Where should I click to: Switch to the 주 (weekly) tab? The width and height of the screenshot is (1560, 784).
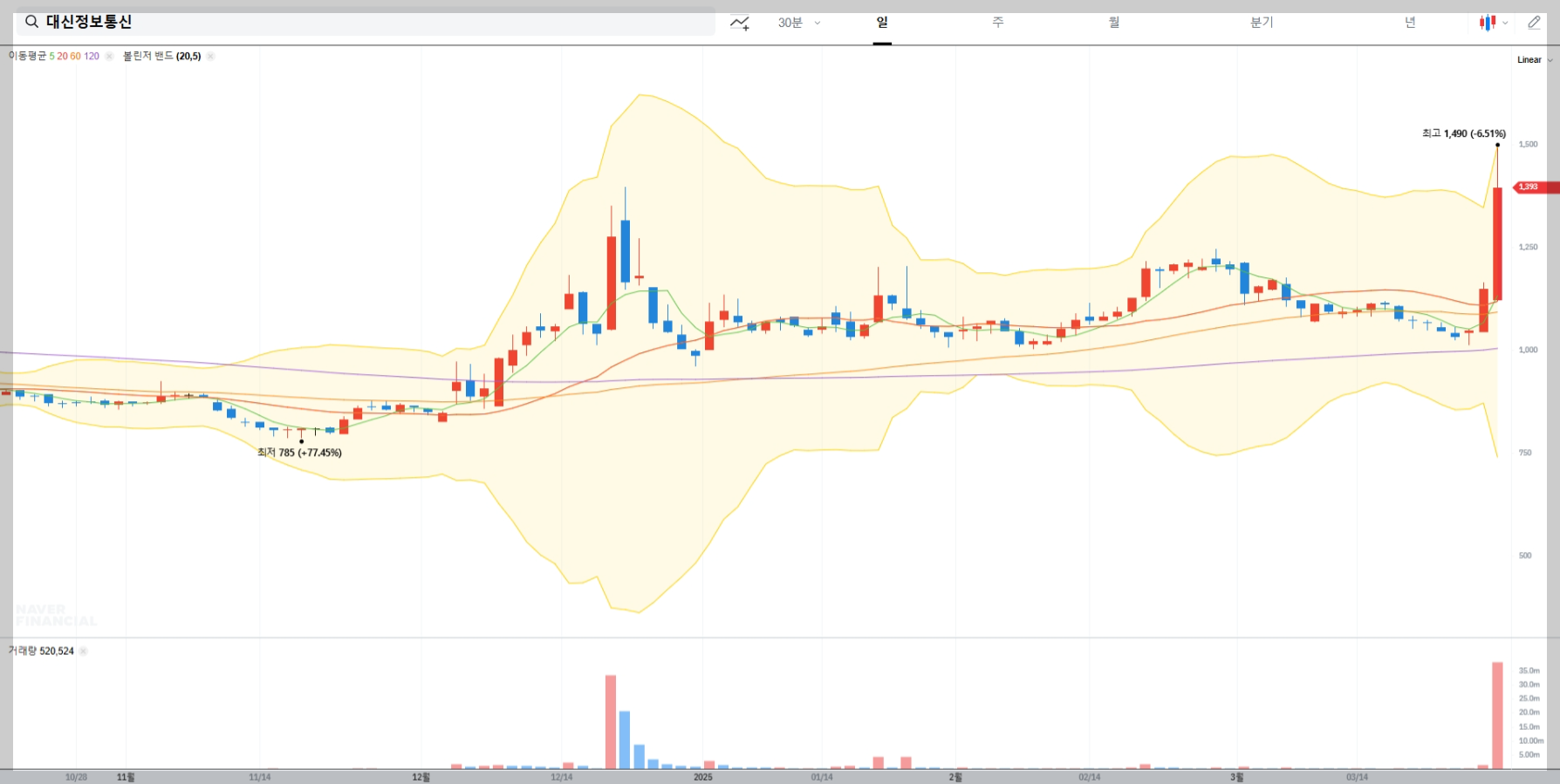(x=998, y=23)
